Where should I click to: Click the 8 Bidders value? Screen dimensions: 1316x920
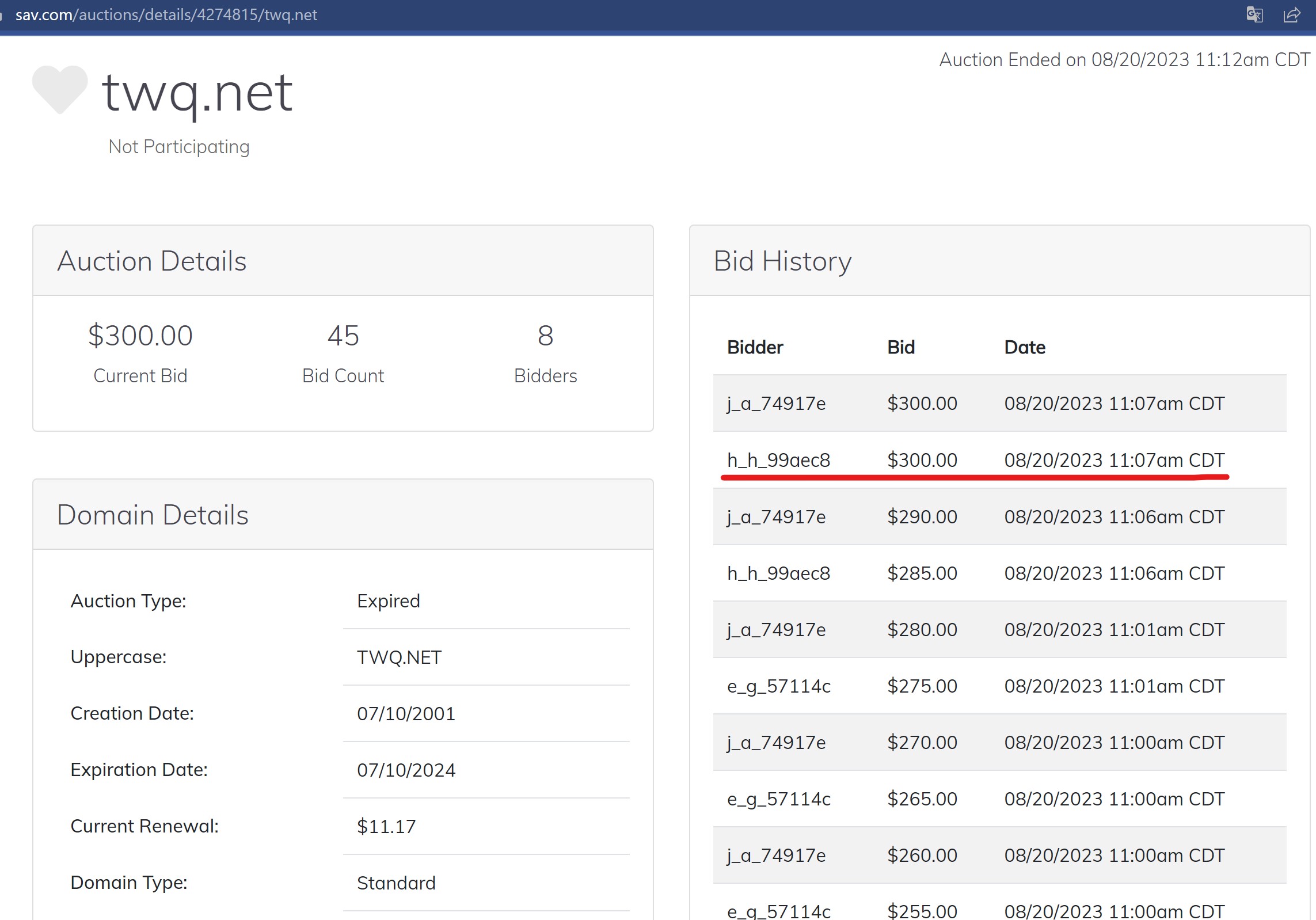[x=545, y=336]
